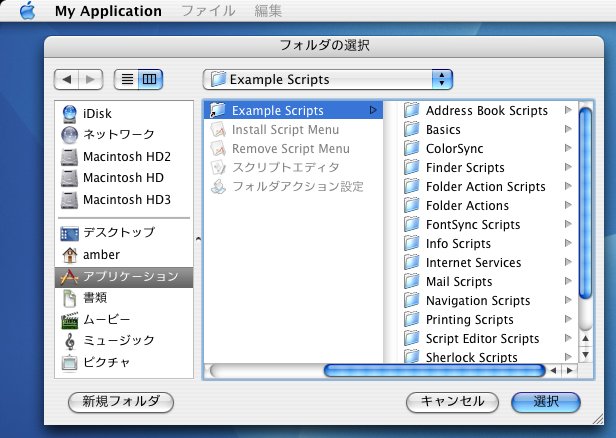
Task: Select the ColorSync folder
Action: pos(487,148)
